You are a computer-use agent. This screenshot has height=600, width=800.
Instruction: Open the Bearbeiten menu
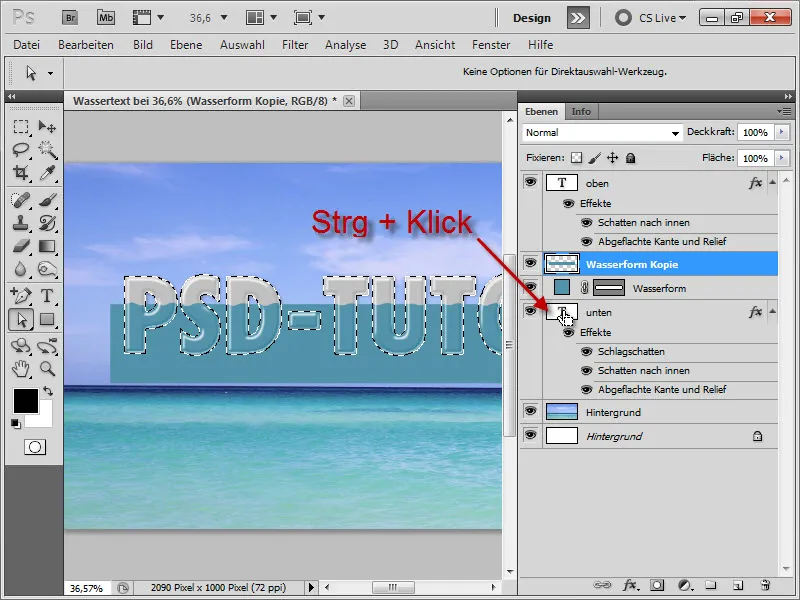tap(86, 45)
